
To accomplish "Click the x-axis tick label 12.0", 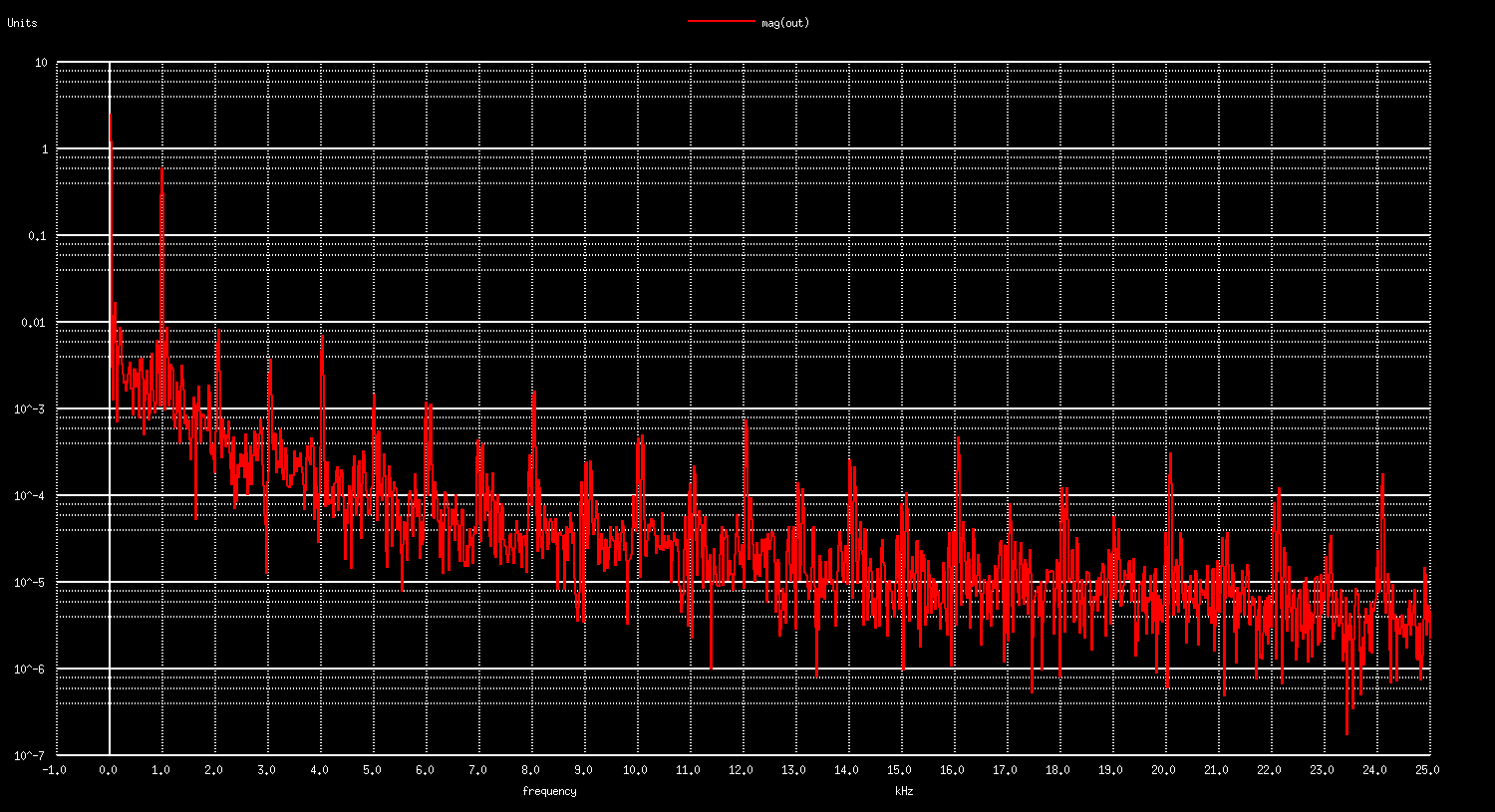I will point(742,770).
